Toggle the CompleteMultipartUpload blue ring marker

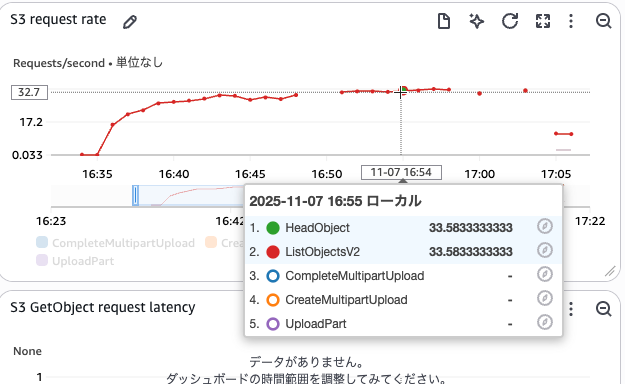pos(273,276)
